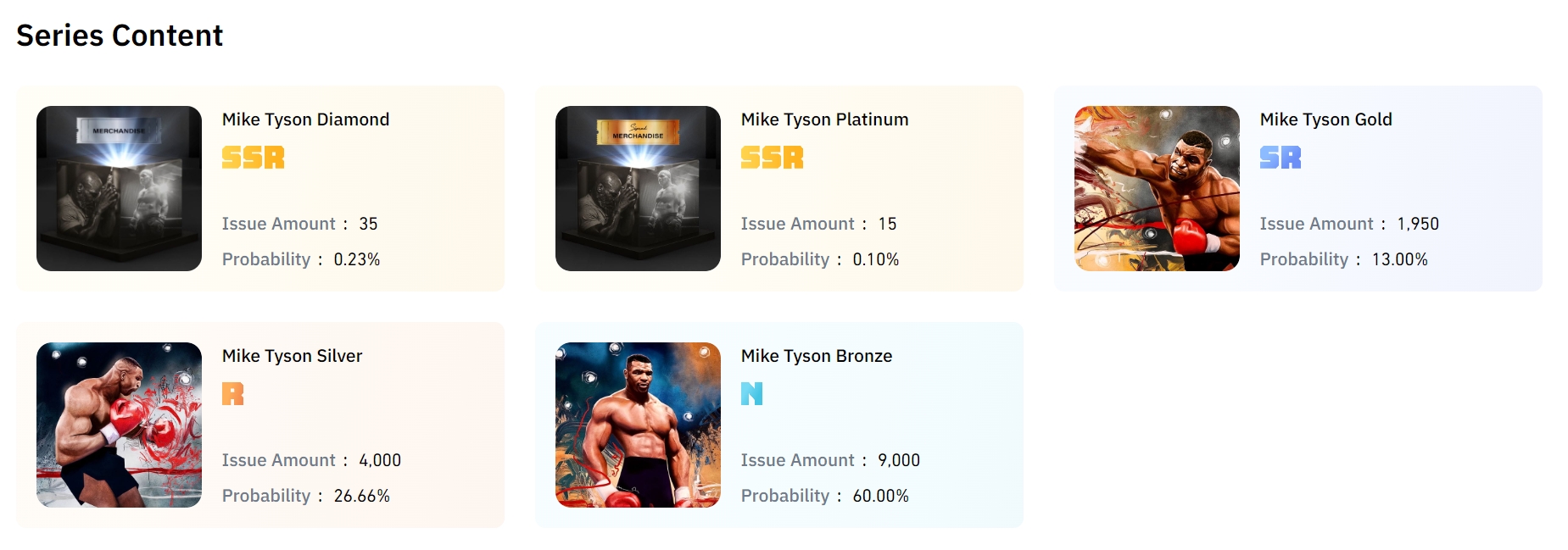Click the R rarity badge on Silver card
The height and width of the screenshot is (550, 1568).
pos(232,394)
